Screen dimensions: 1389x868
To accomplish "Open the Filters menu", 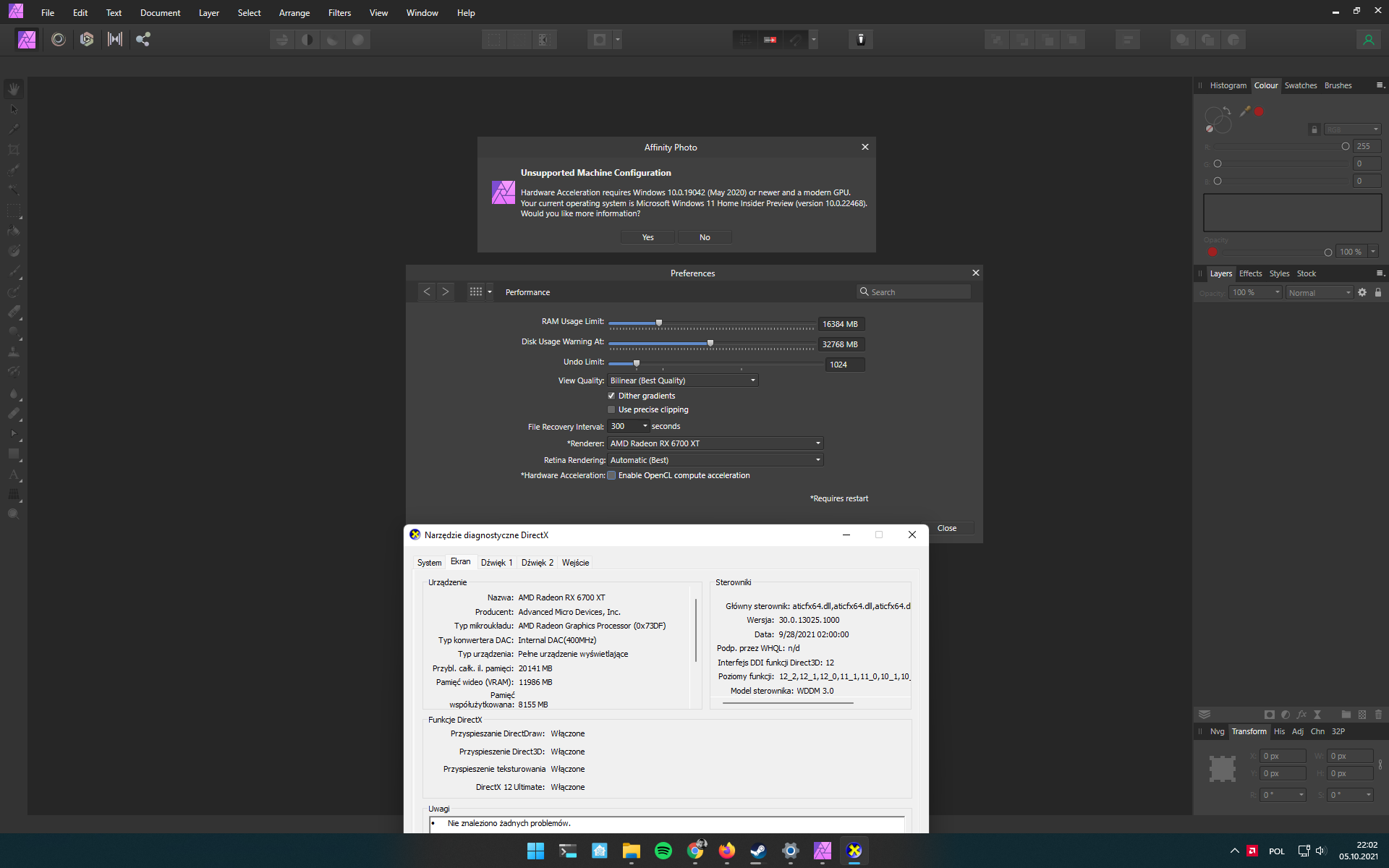I will (x=339, y=13).
